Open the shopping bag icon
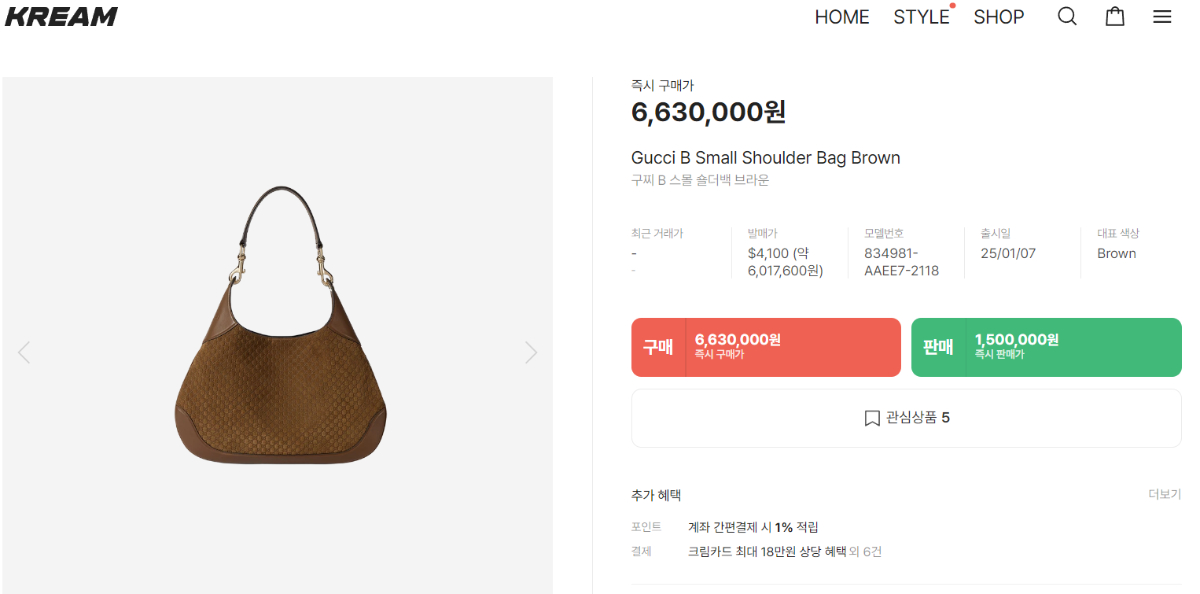1200x594 pixels. coord(1114,17)
